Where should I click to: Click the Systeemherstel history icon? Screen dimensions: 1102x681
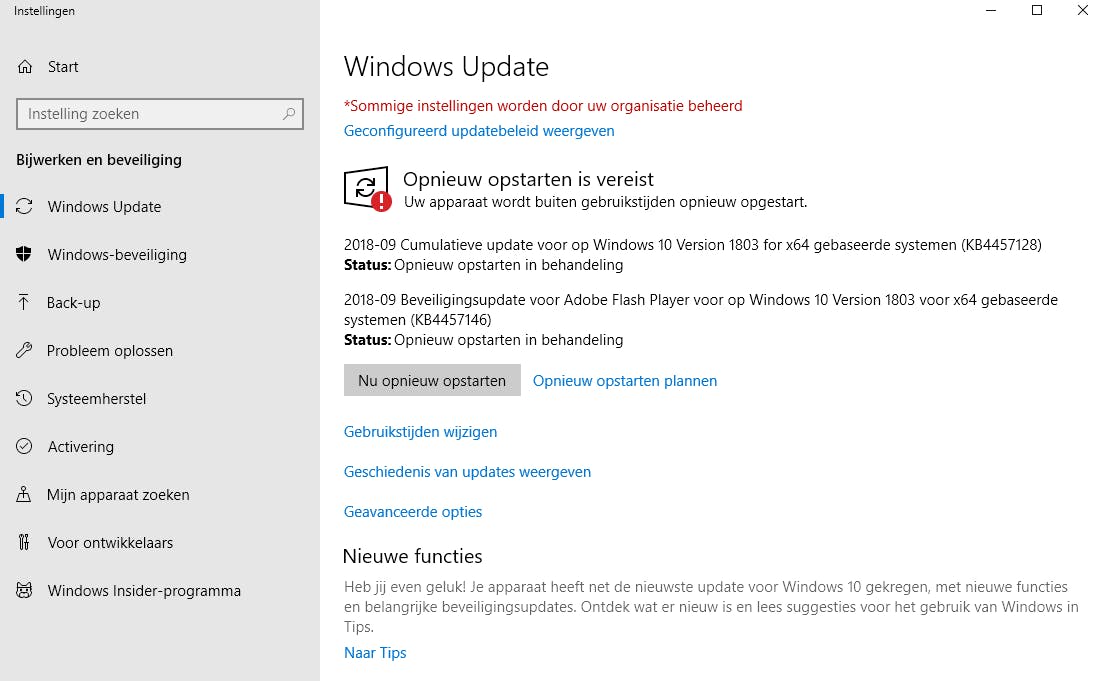[25, 399]
